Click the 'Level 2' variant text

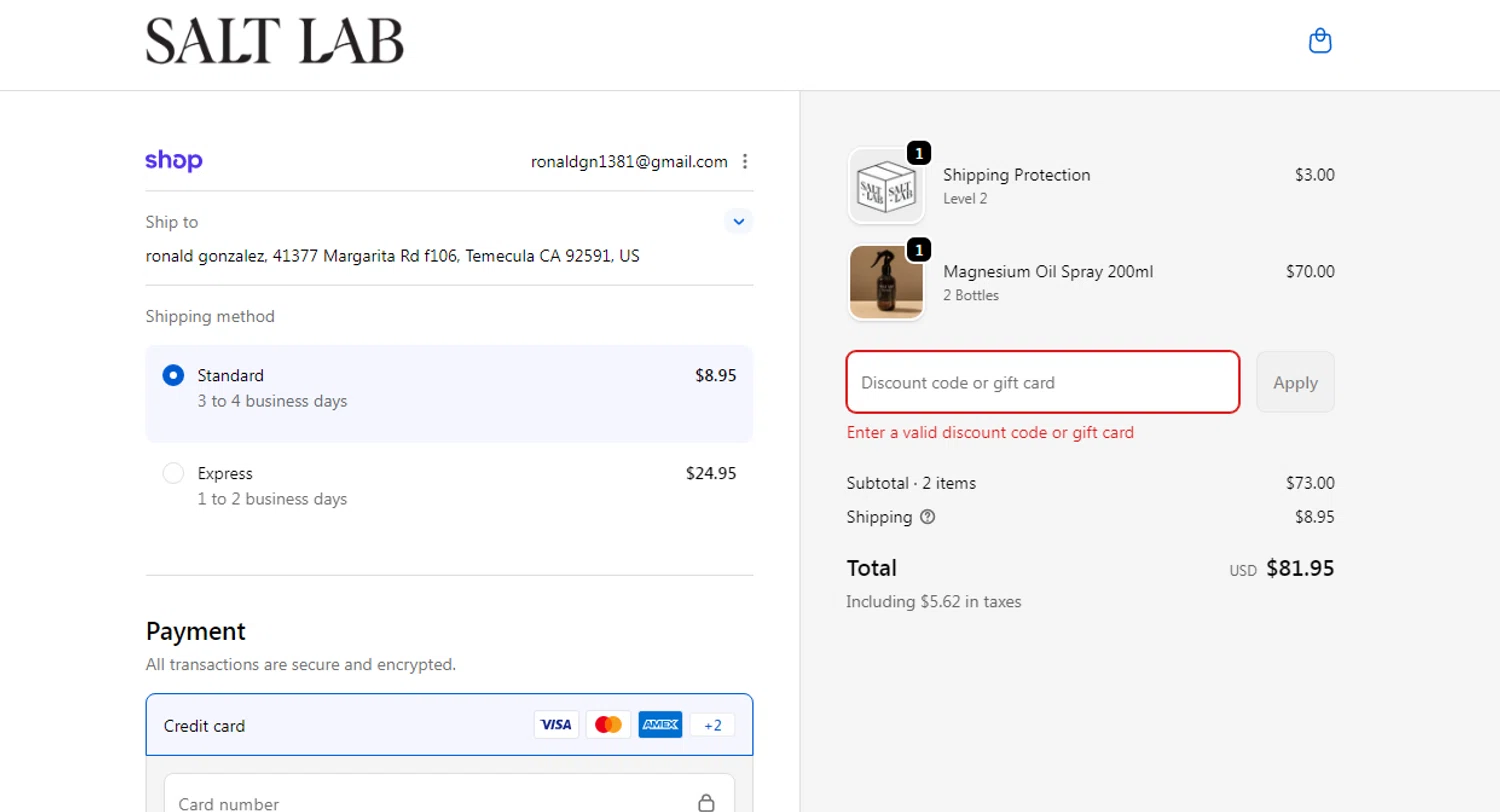965,198
